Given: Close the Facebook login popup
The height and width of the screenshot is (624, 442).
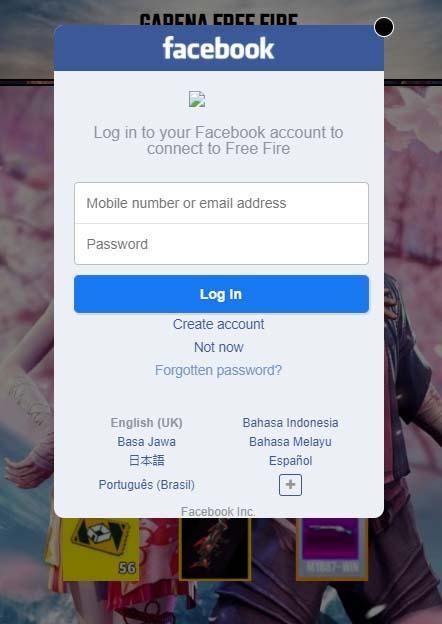Looking at the screenshot, I should 384,27.
